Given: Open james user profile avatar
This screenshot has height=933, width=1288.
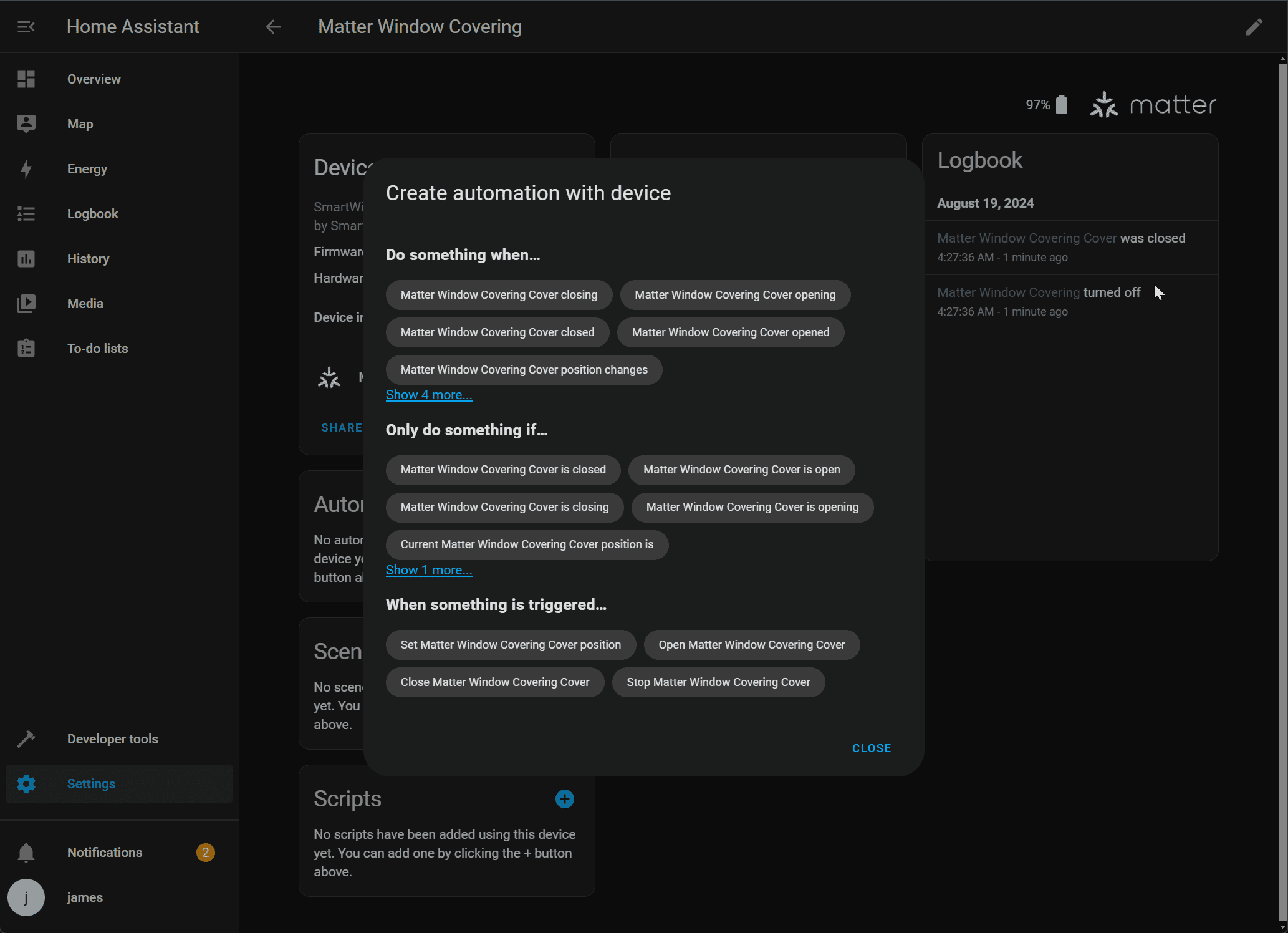Looking at the screenshot, I should click(x=26, y=897).
